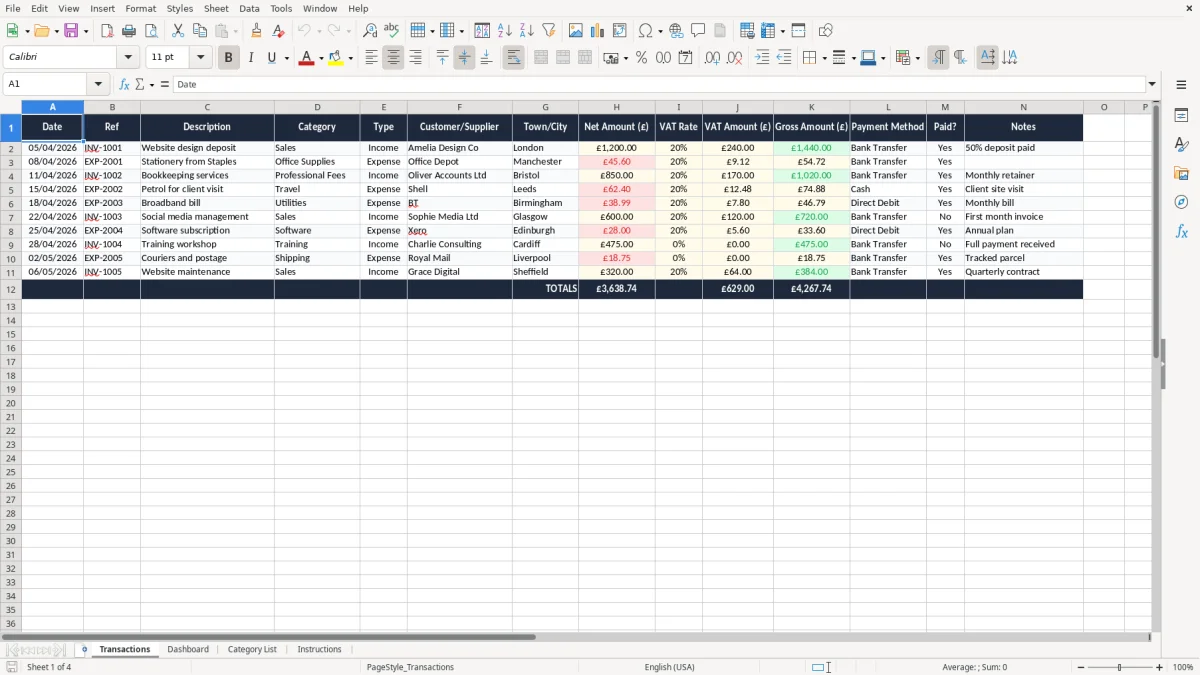Click the Spelling check icon
This screenshot has height=675, width=1200.
392,31
